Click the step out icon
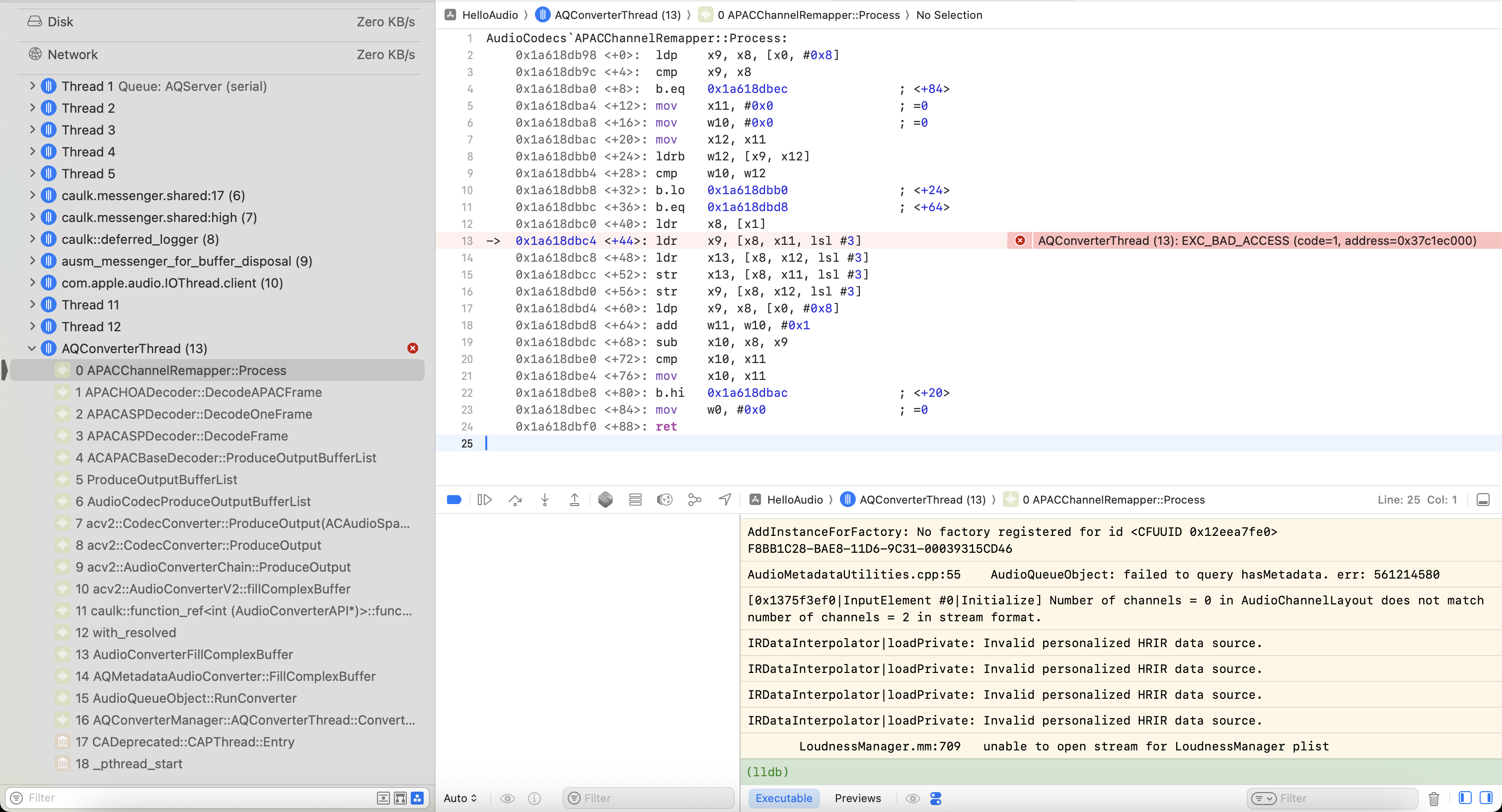Screen dimensions: 1502x812 [x=574, y=500]
